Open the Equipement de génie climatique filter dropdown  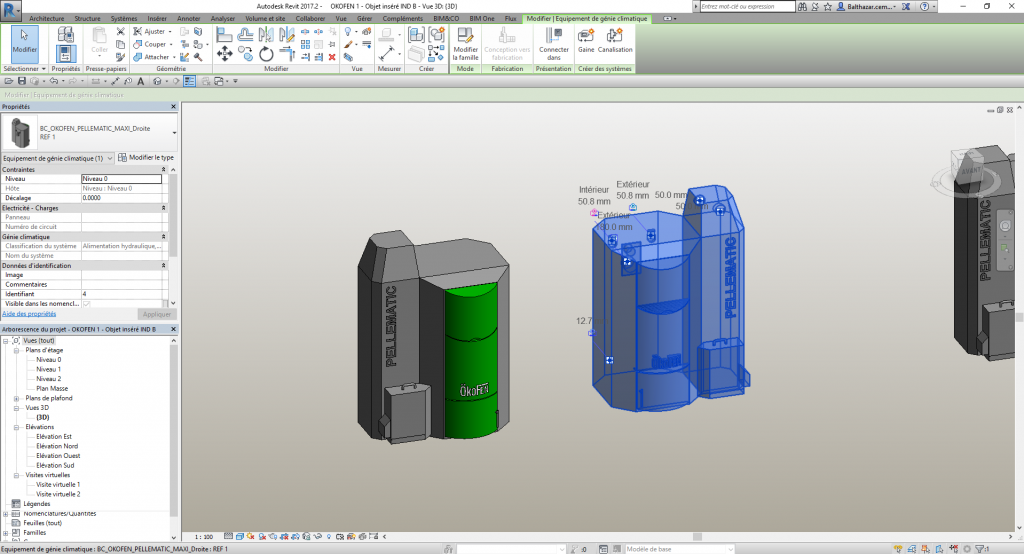109,158
